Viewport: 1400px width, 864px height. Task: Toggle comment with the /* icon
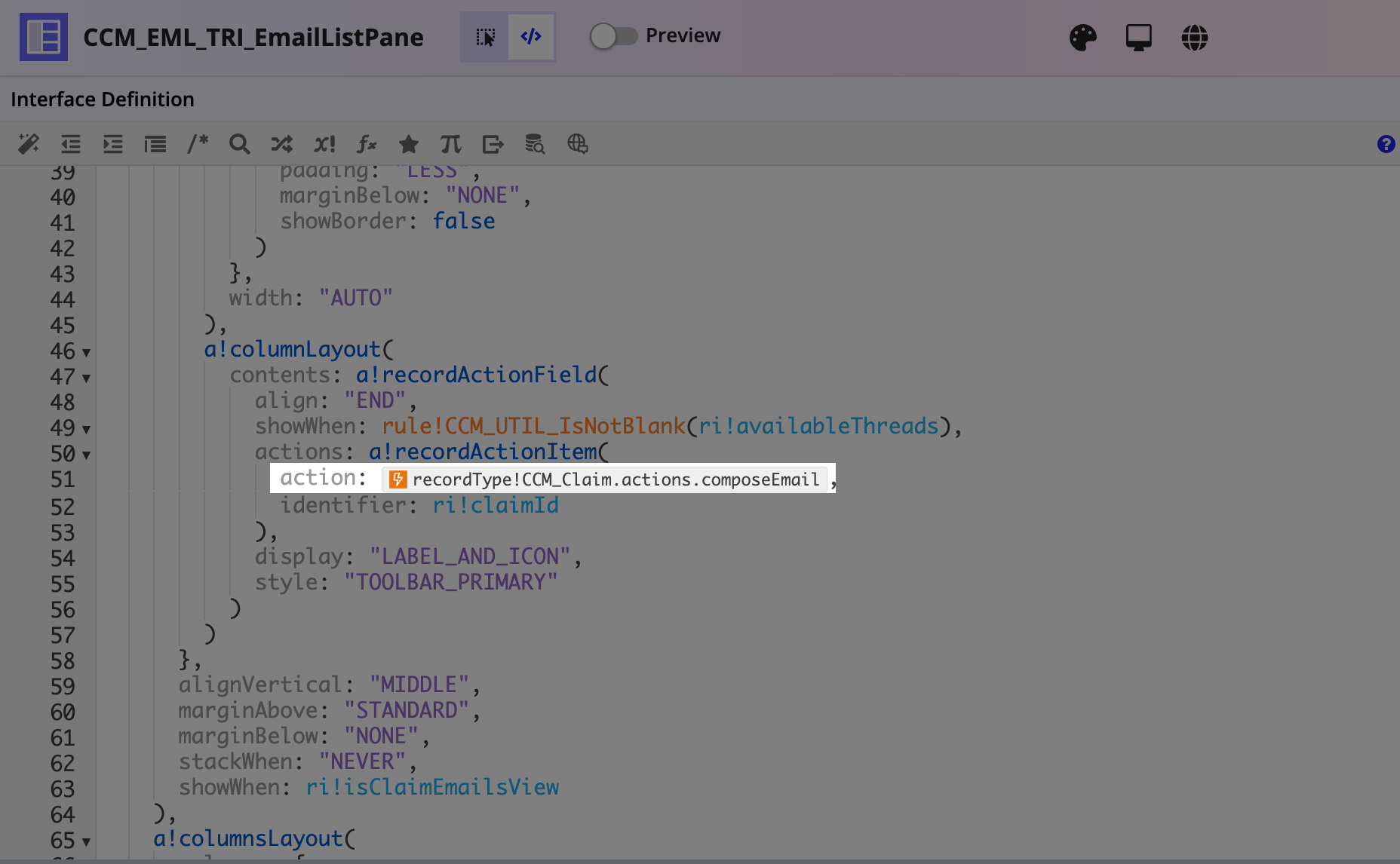[x=198, y=143]
